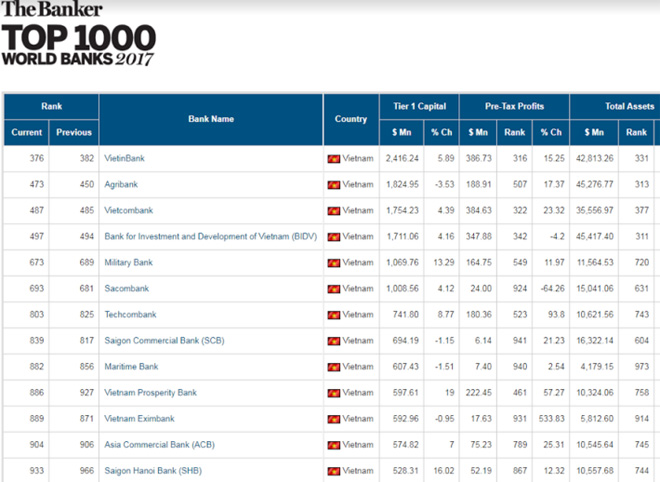Image resolution: width=660 pixels, height=482 pixels.
Task: Sort by the Country column header
Action: coord(351,120)
